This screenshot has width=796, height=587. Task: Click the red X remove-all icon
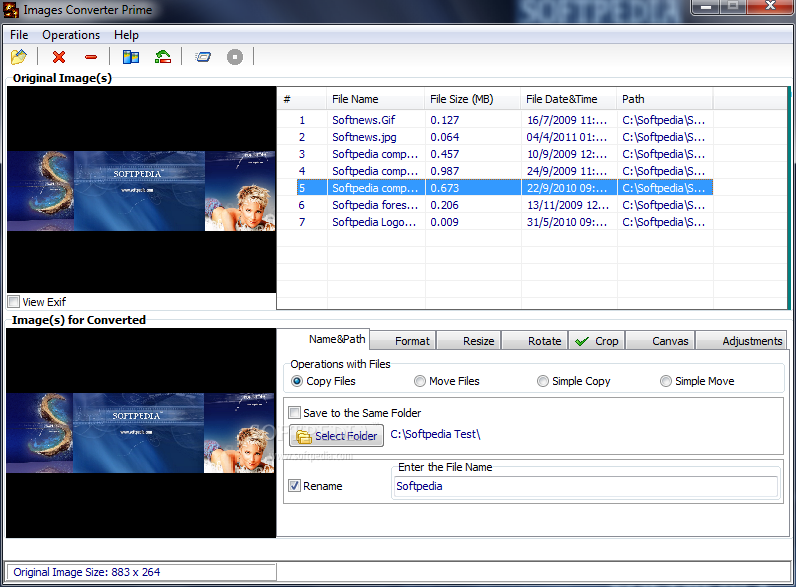point(59,57)
